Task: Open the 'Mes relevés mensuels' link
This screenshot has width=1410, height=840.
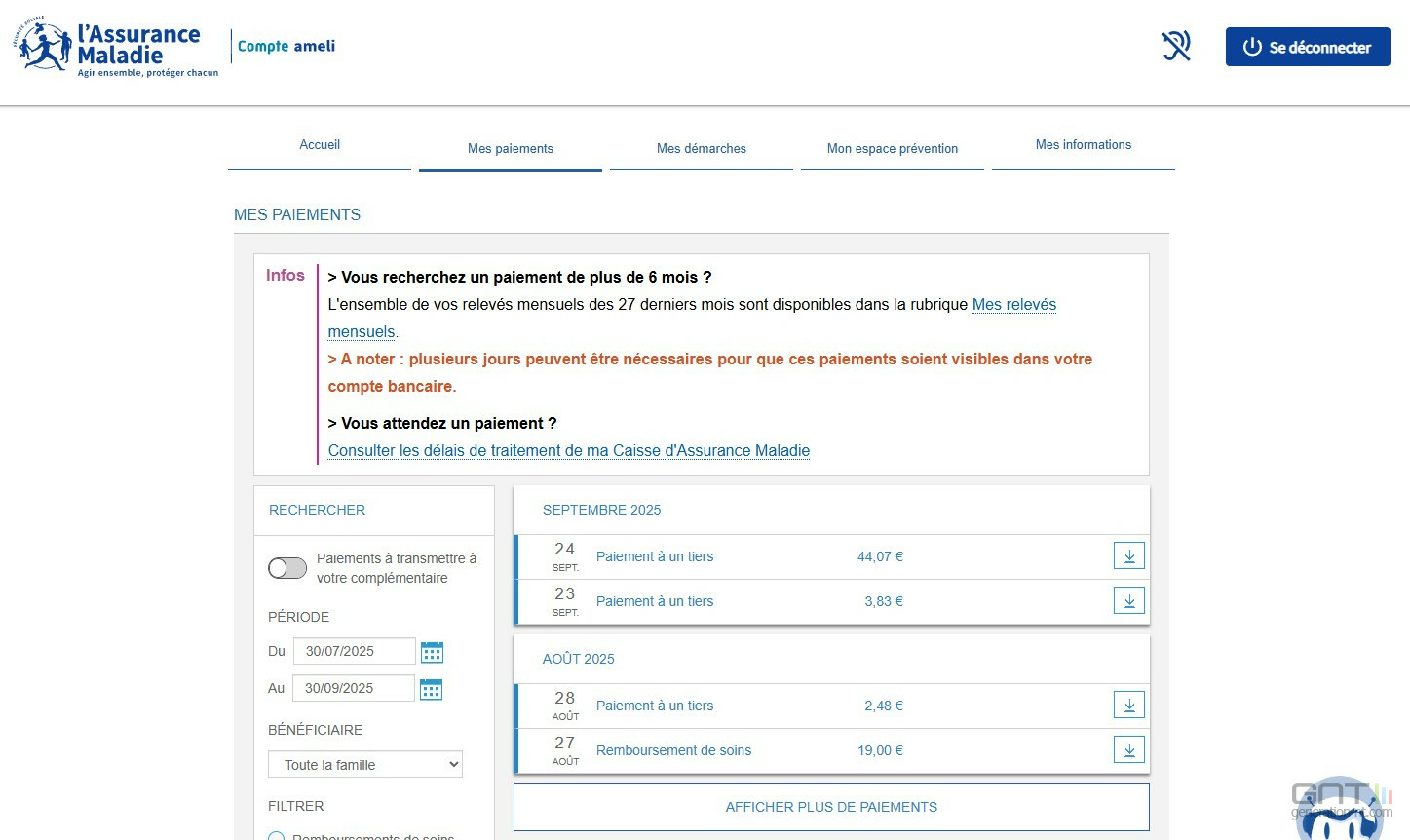Action: click(1013, 305)
